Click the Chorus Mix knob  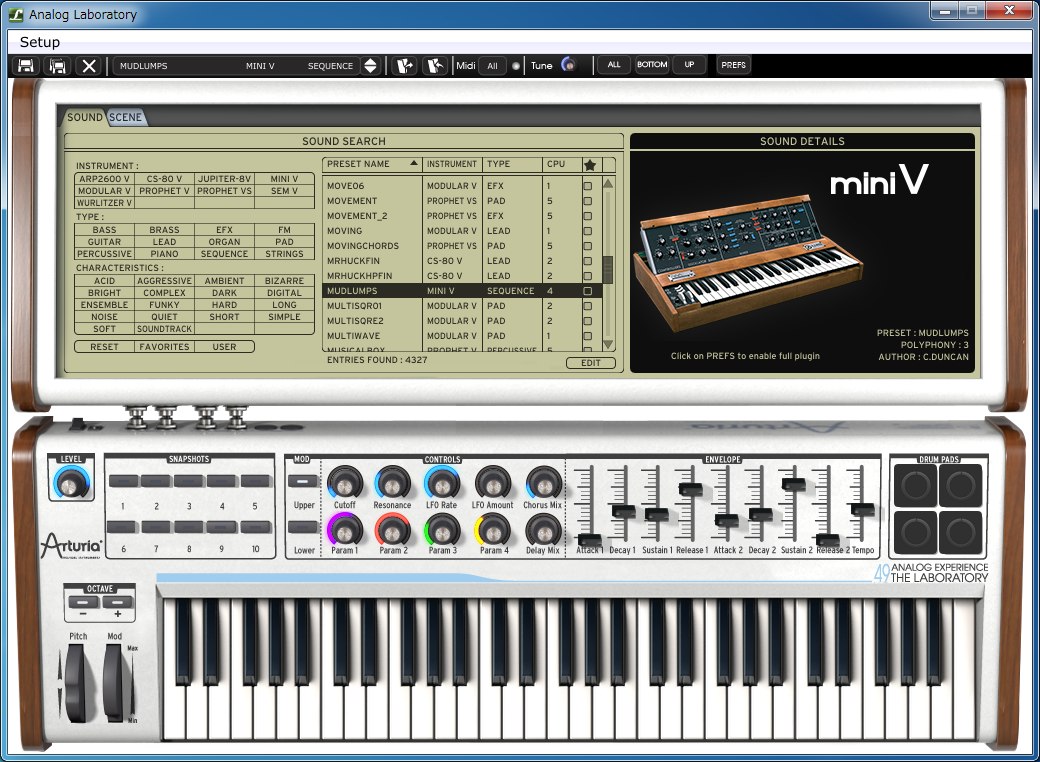543,483
